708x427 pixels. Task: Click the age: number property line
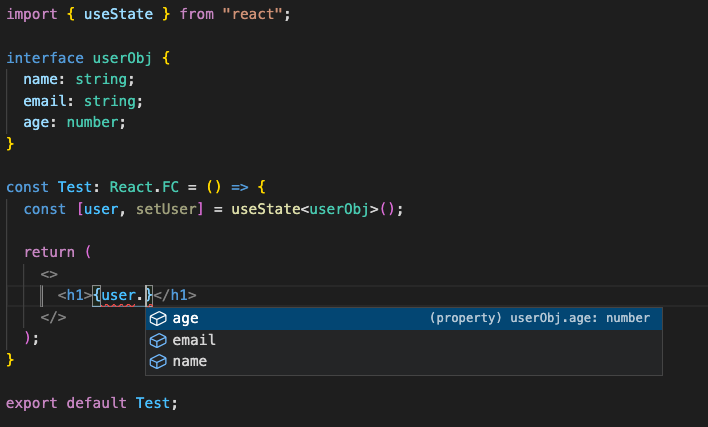[x=75, y=122]
